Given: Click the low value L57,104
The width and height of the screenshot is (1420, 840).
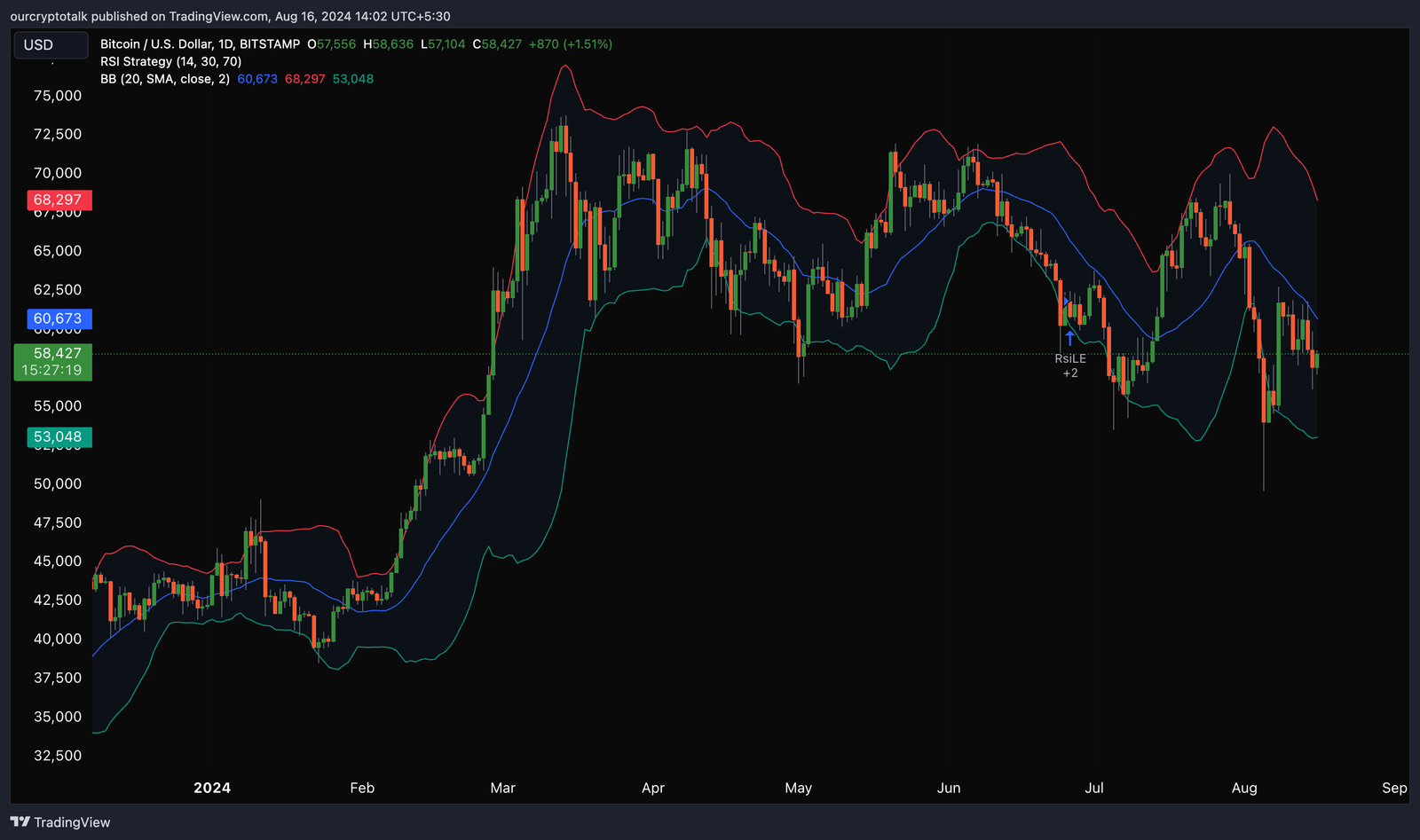Looking at the screenshot, I should (x=443, y=43).
